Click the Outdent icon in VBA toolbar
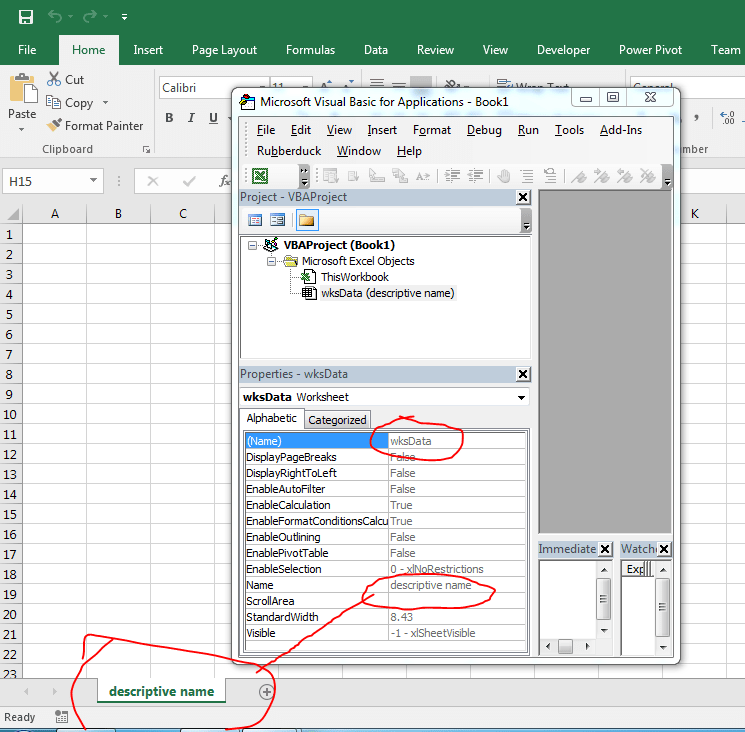 (x=475, y=176)
